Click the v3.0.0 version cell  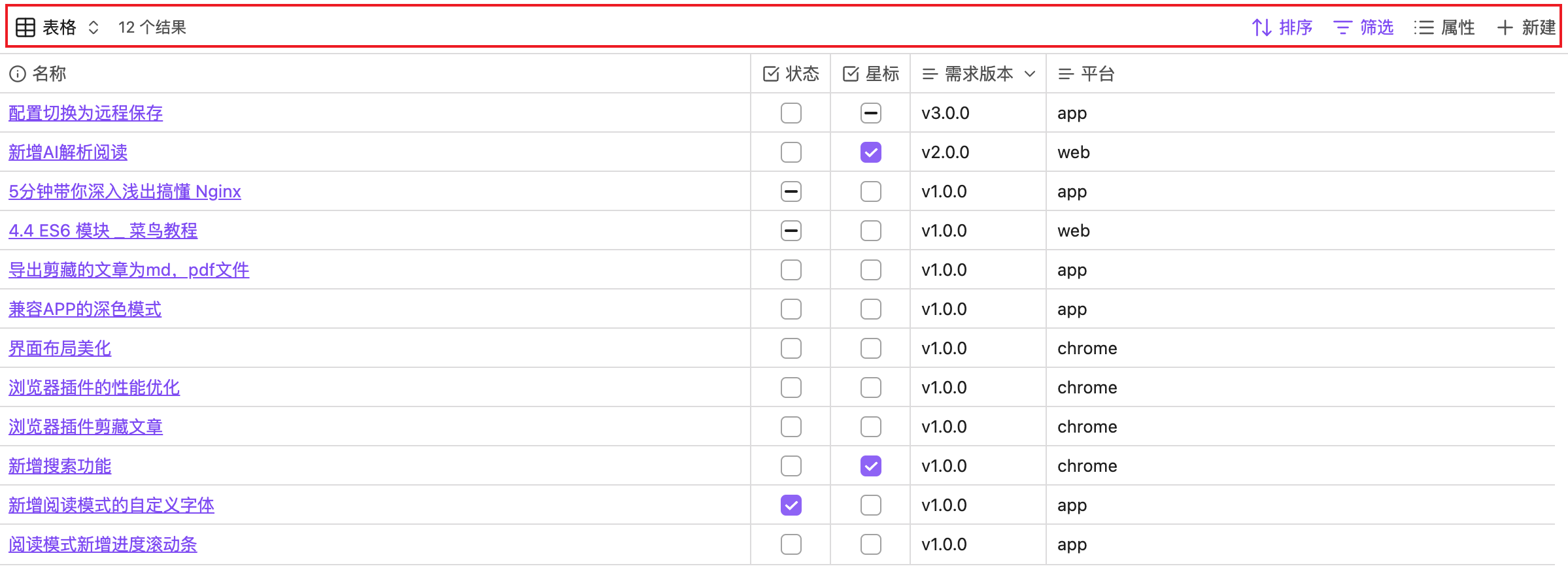[945, 113]
